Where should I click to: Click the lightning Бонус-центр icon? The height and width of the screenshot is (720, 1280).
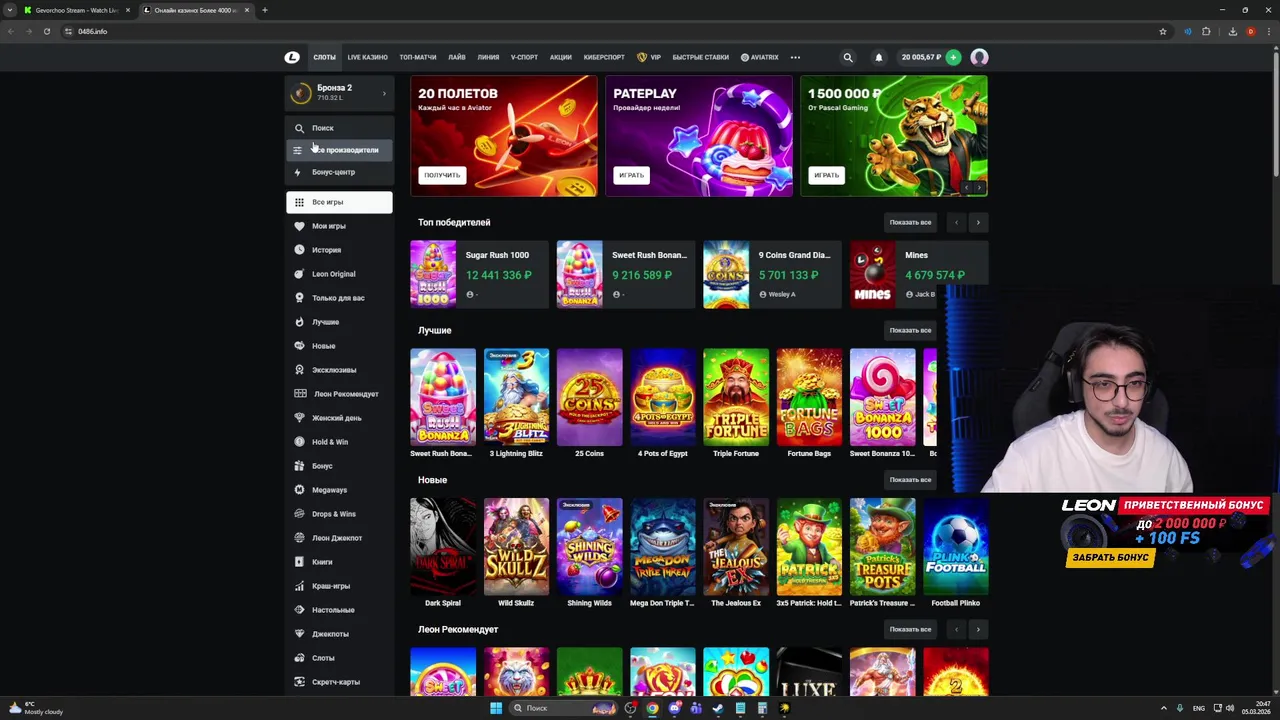(x=297, y=172)
